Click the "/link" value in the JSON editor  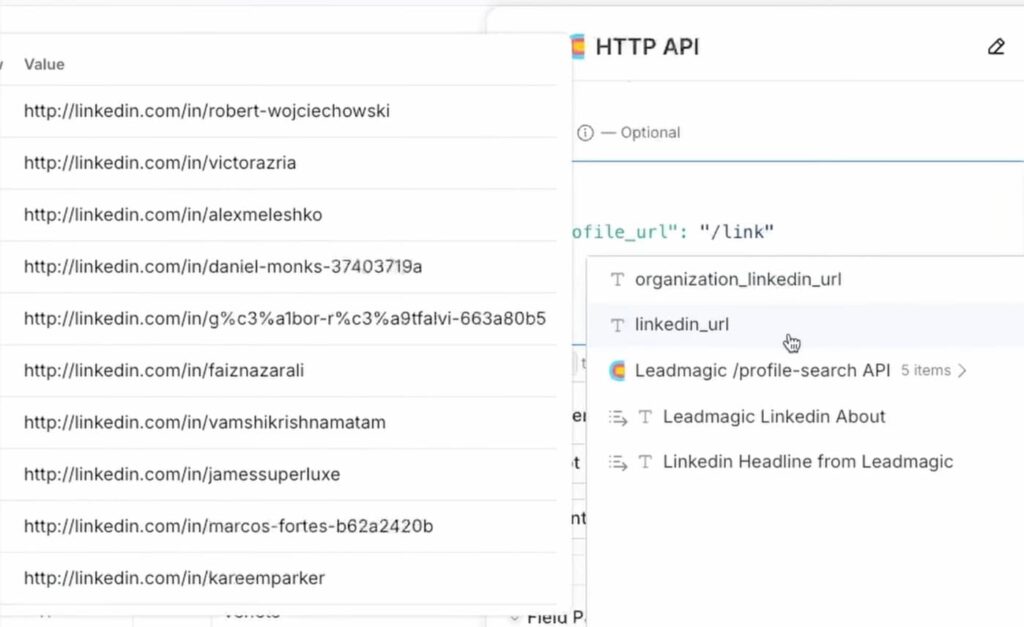(x=737, y=232)
